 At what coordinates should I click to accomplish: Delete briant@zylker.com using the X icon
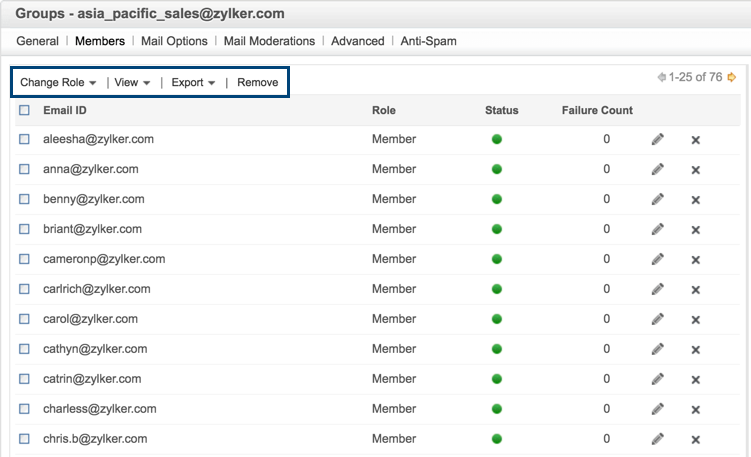695,230
